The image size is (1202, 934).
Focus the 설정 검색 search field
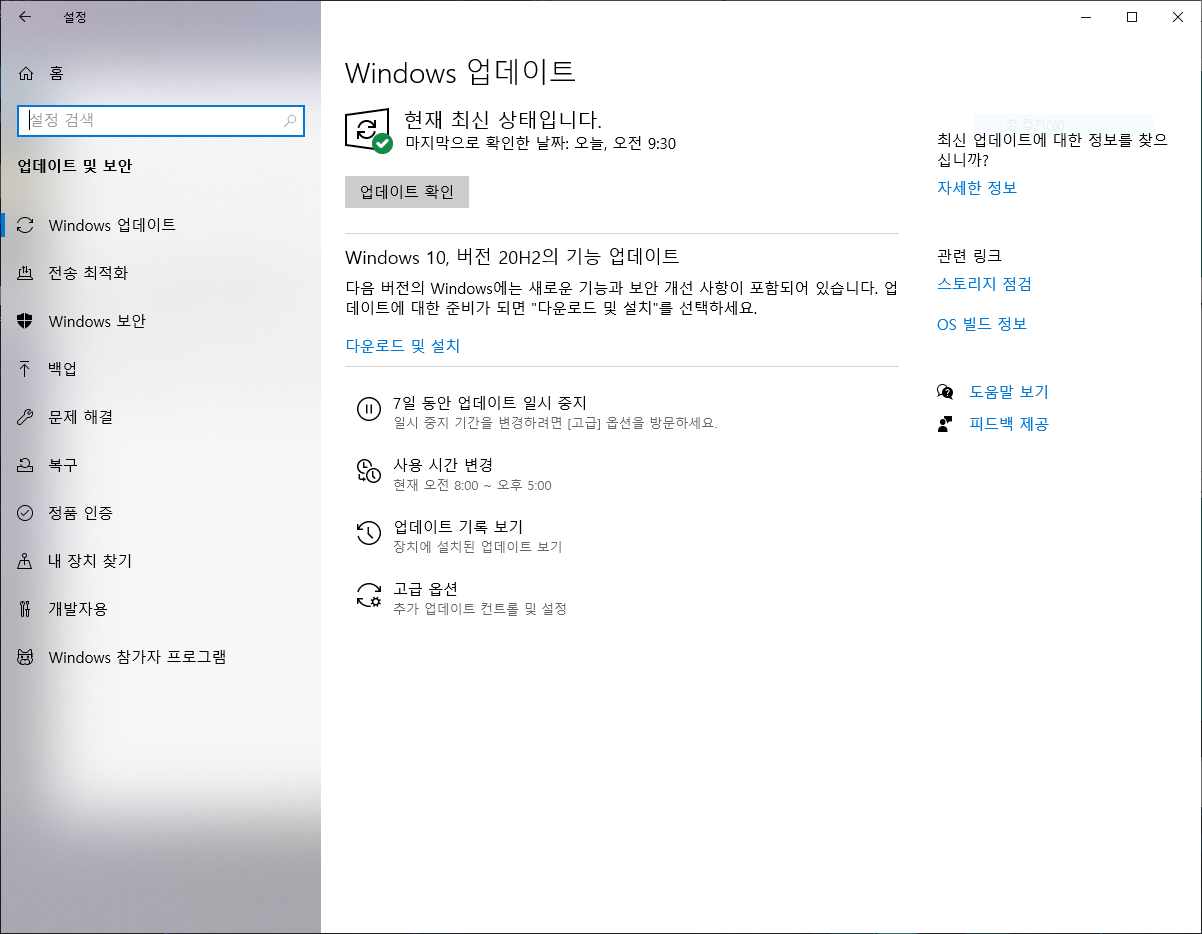(161, 120)
